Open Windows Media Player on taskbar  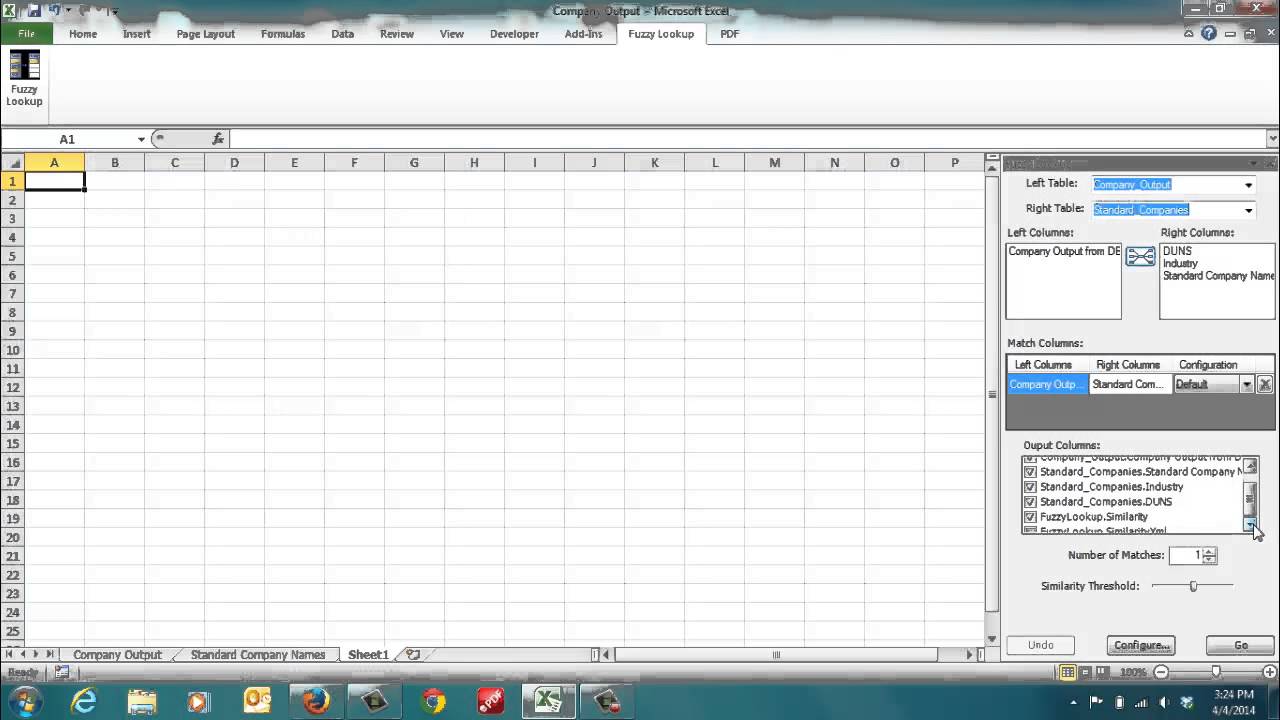198,701
